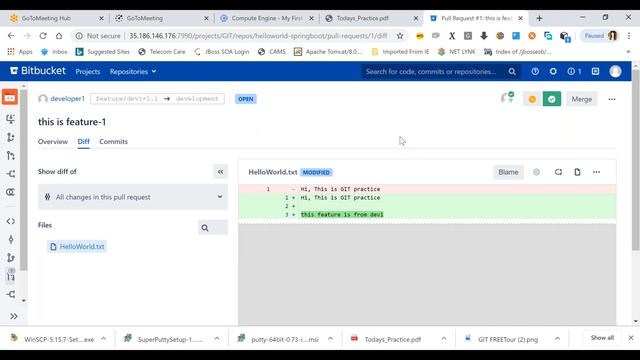
Task: Click the reviewer avatar with checkmark
Action: click(507, 98)
